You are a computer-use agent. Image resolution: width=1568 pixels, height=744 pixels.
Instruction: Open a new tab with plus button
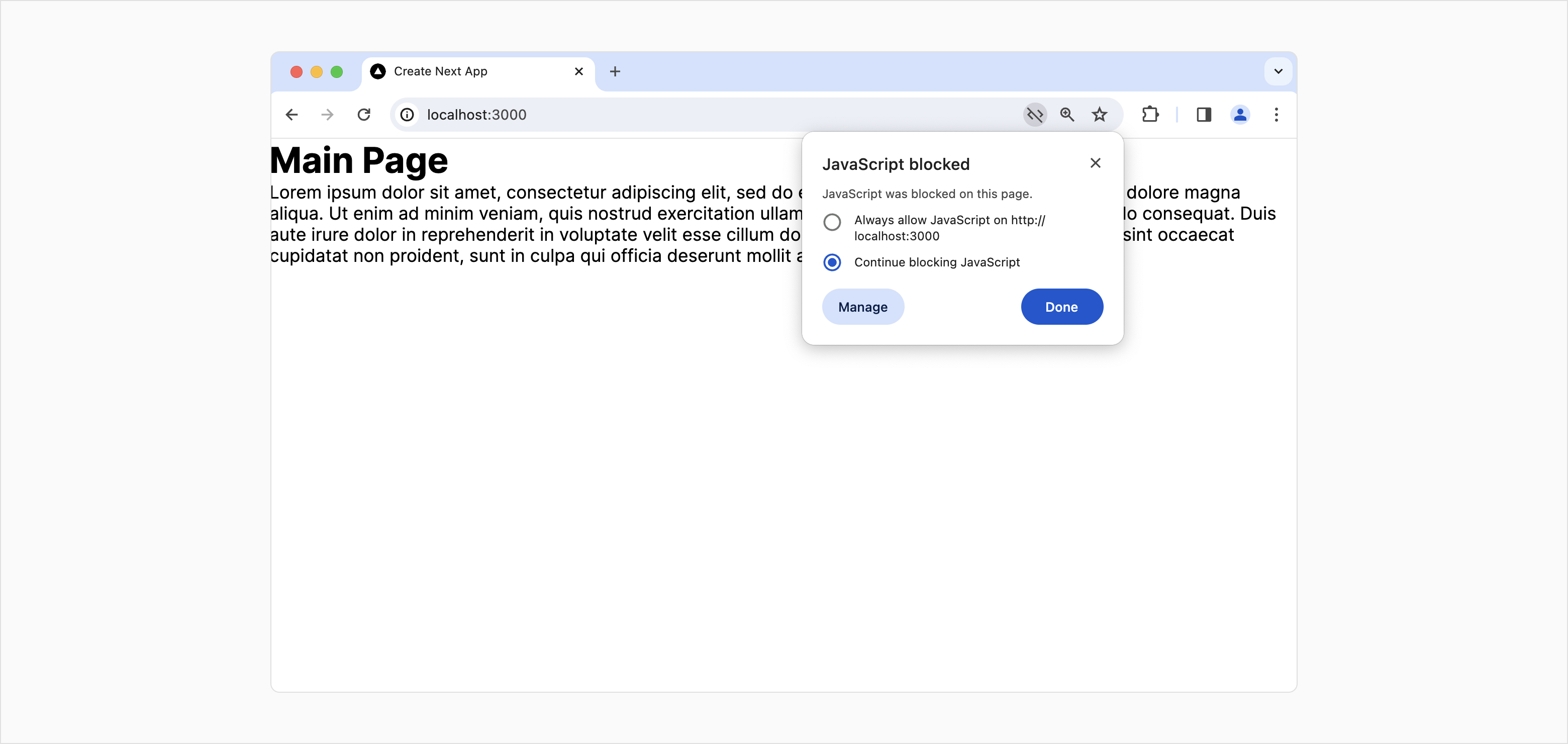615,71
